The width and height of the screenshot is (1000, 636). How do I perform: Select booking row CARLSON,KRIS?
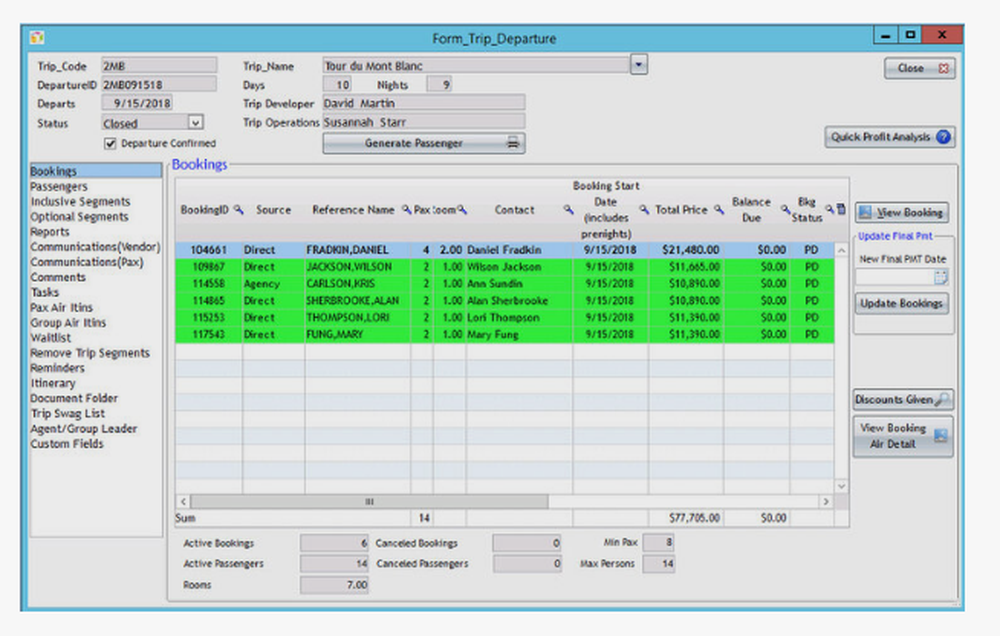pos(504,283)
